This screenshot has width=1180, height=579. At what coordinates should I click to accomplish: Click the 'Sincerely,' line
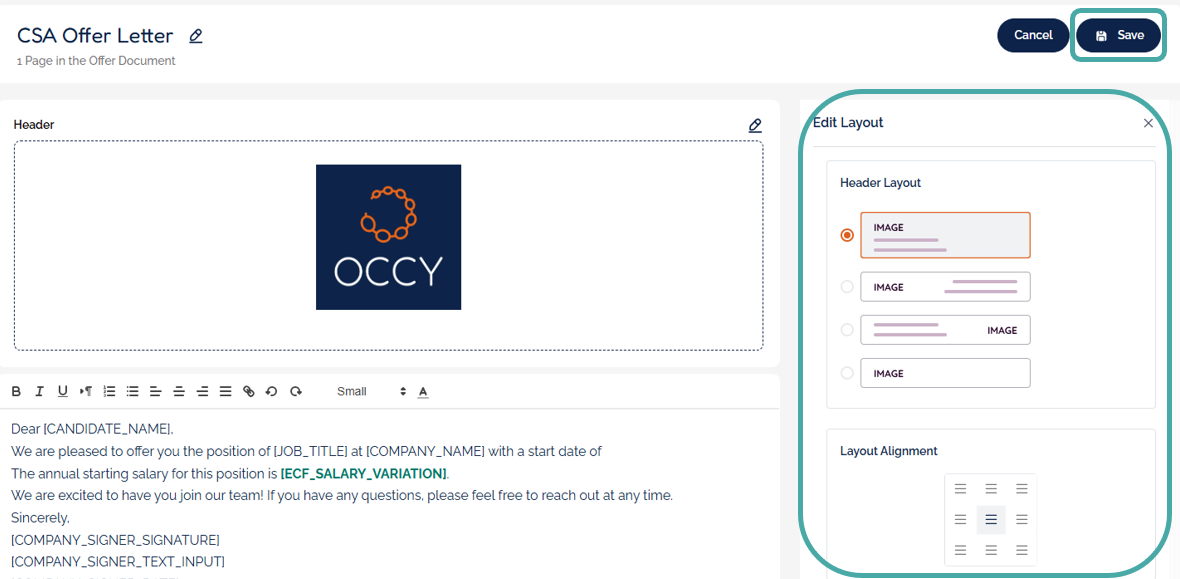[40, 518]
